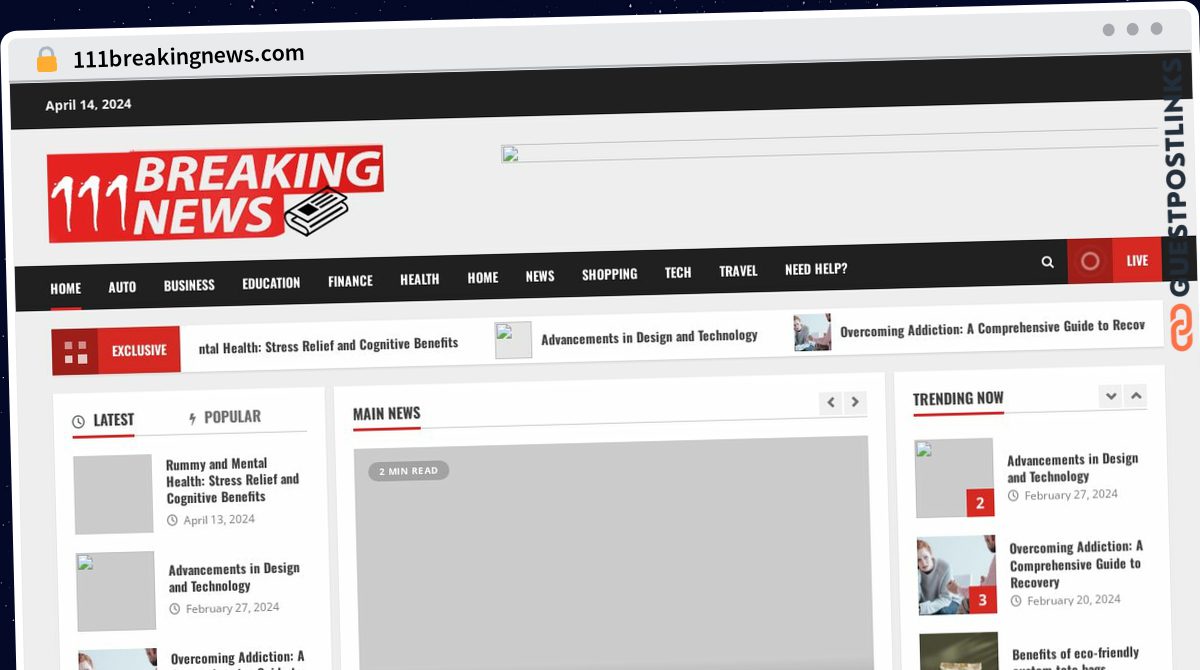
Task: Click the clock icon beside April 13, 2024
Action: (172, 520)
